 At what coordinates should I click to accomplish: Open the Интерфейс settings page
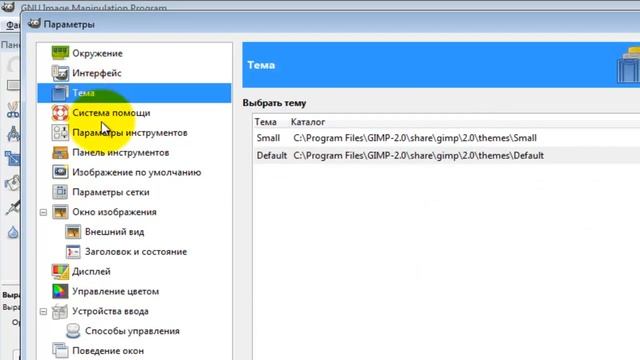(x=97, y=73)
